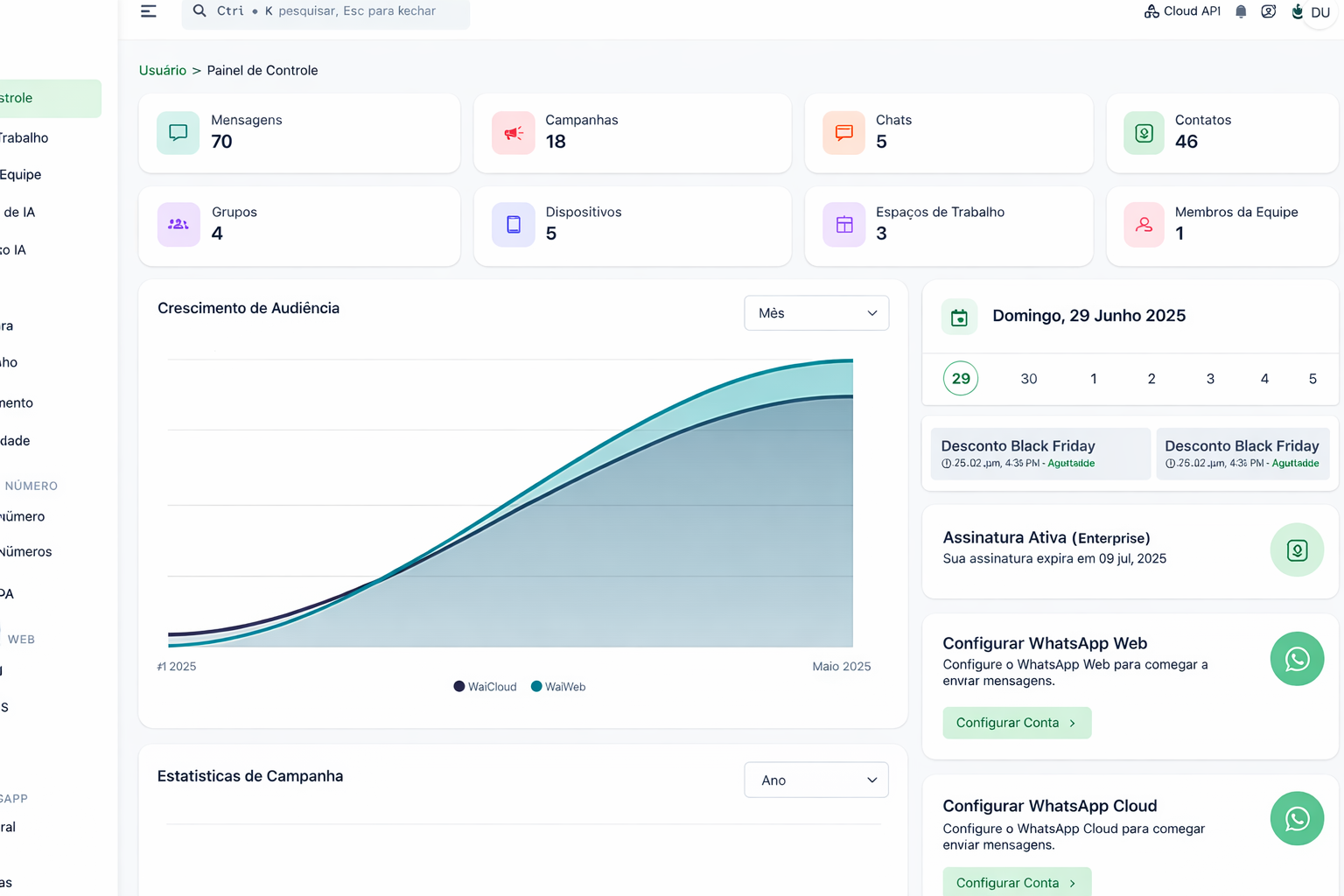Viewport: 1344px width, 896px height.
Task: Click the Mensagens speech bubble icon
Action: (x=178, y=132)
